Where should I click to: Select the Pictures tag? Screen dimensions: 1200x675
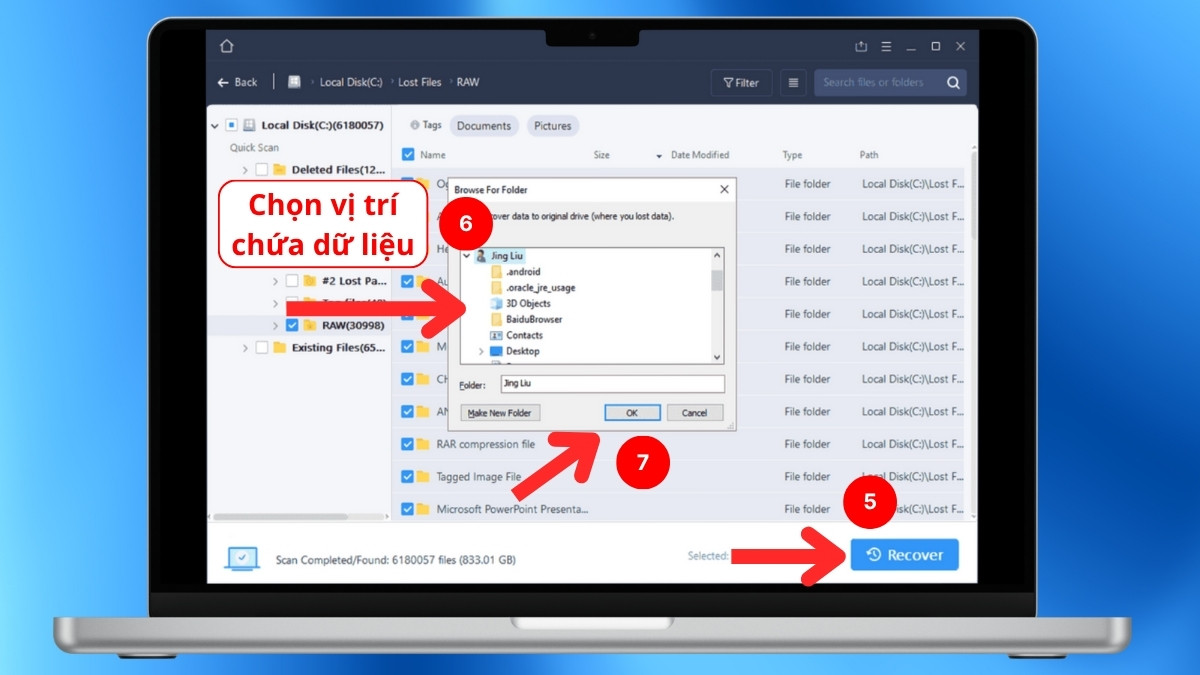(552, 126)
